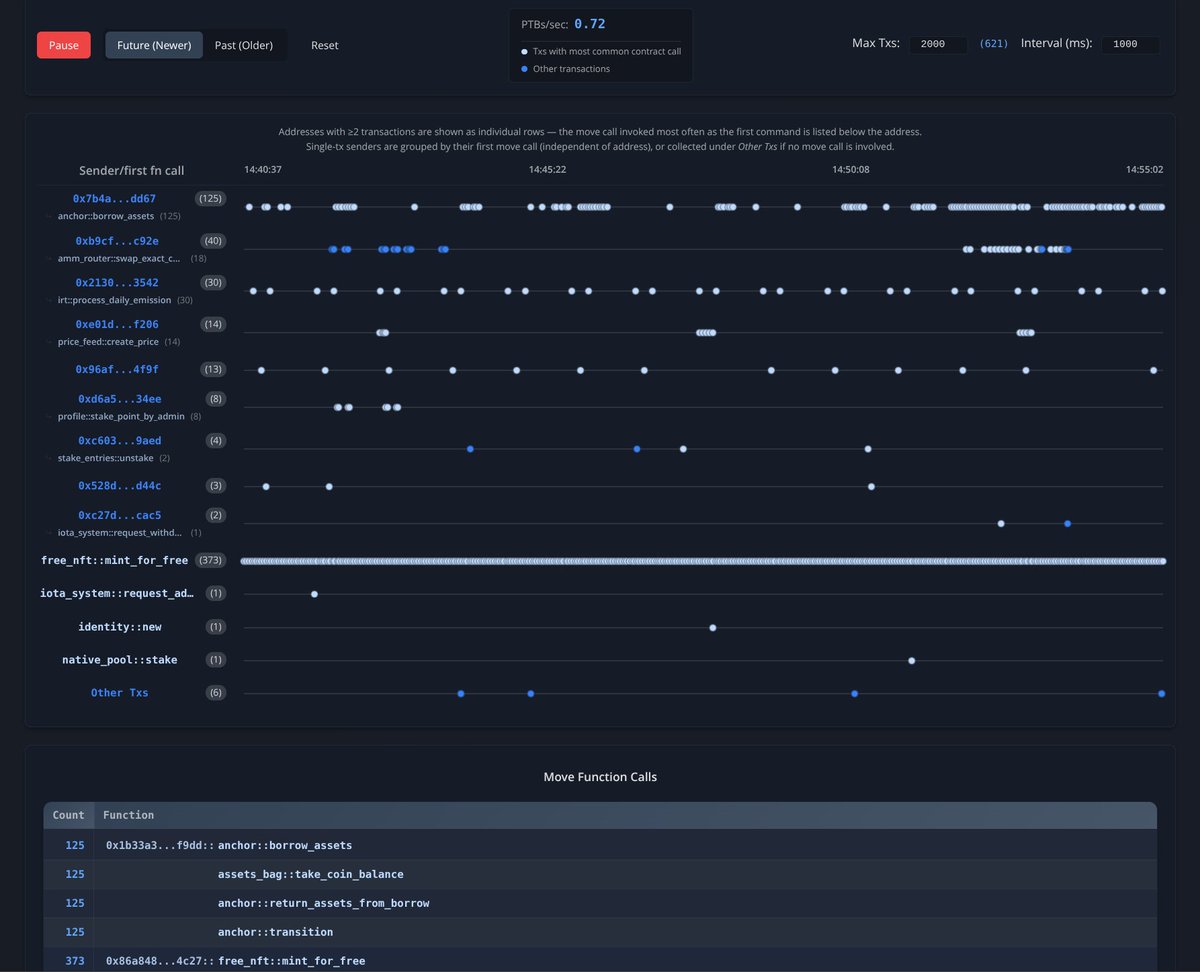1200x972 pixels.
Task: Edit the Max Txs input field
Action: click(x=936, y=43)
